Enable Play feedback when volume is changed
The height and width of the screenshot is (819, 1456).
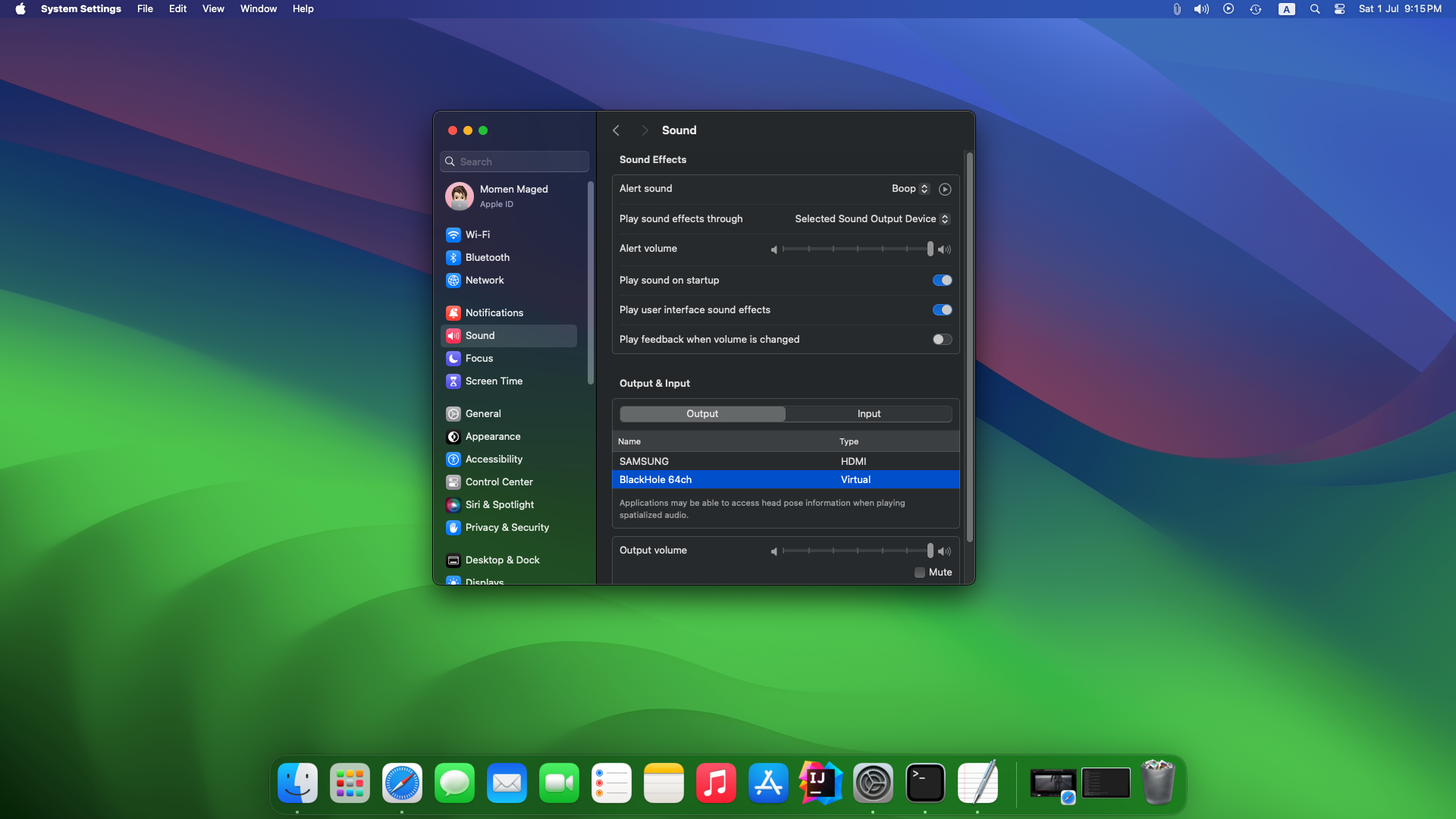click(941, 339)
